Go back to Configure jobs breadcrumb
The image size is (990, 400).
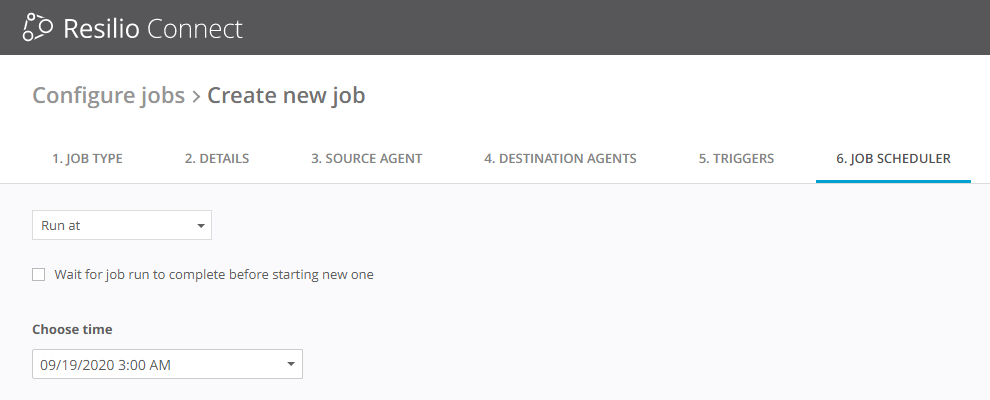108,95
